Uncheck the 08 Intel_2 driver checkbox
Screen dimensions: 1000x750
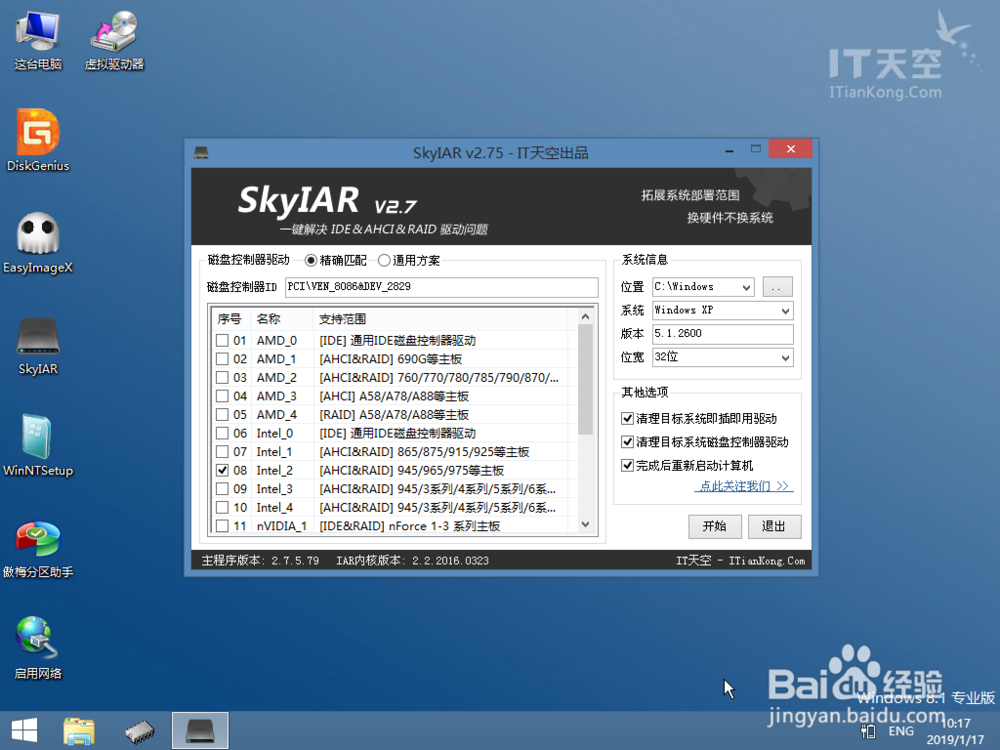pyautogui.click(x=222, y=470)
